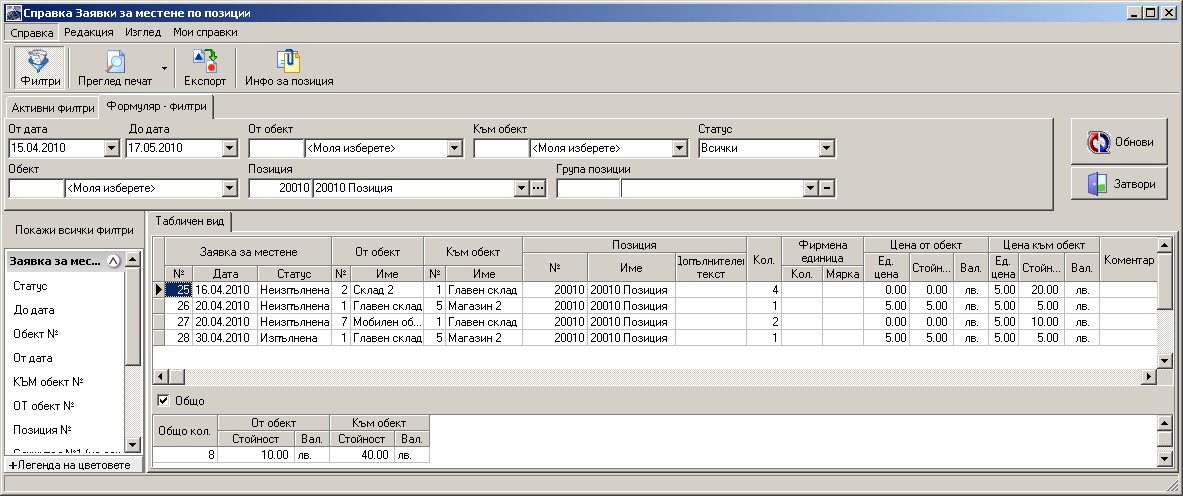
Task: Select the Обект № filter item
Action: tap(35, 334)
